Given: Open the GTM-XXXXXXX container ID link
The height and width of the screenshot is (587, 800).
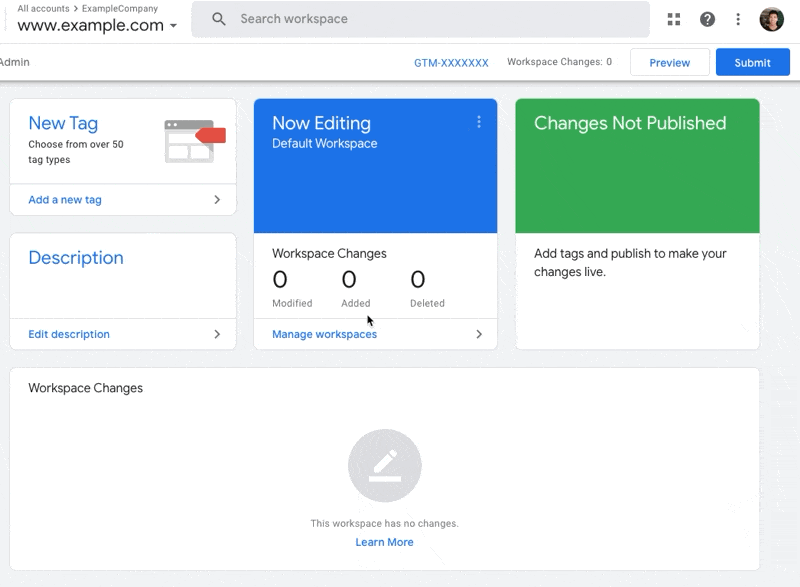Looking at the screenshot, I should (x=451, y=62).
